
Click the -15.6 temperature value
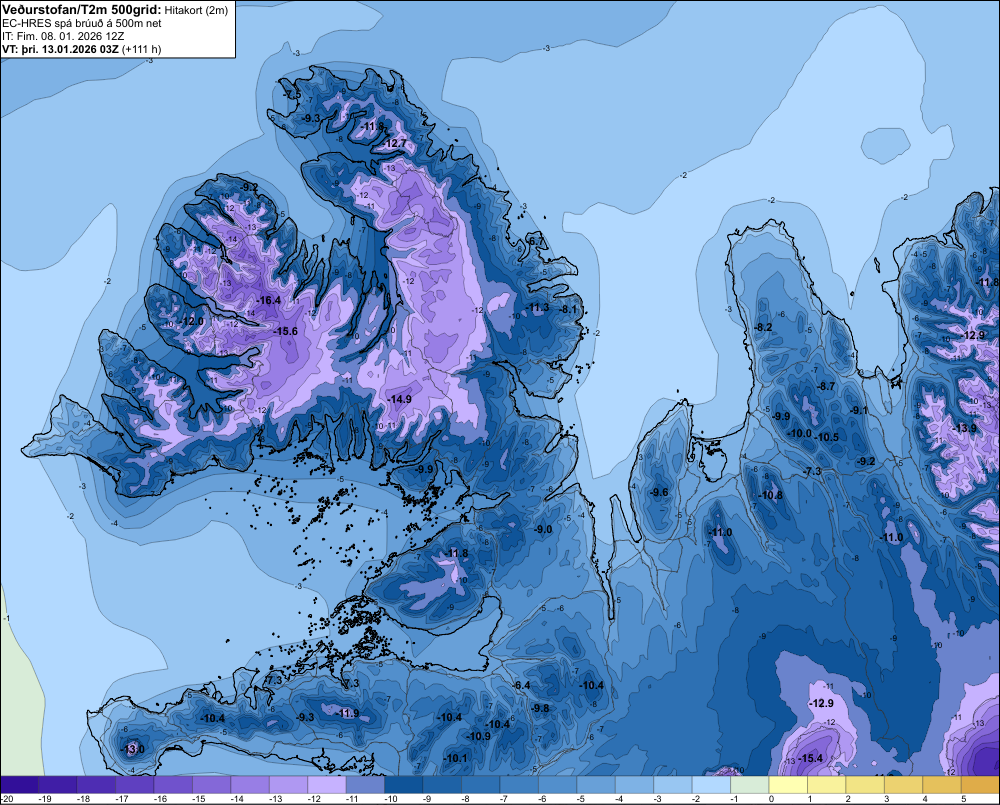click(x=285, y=331)
